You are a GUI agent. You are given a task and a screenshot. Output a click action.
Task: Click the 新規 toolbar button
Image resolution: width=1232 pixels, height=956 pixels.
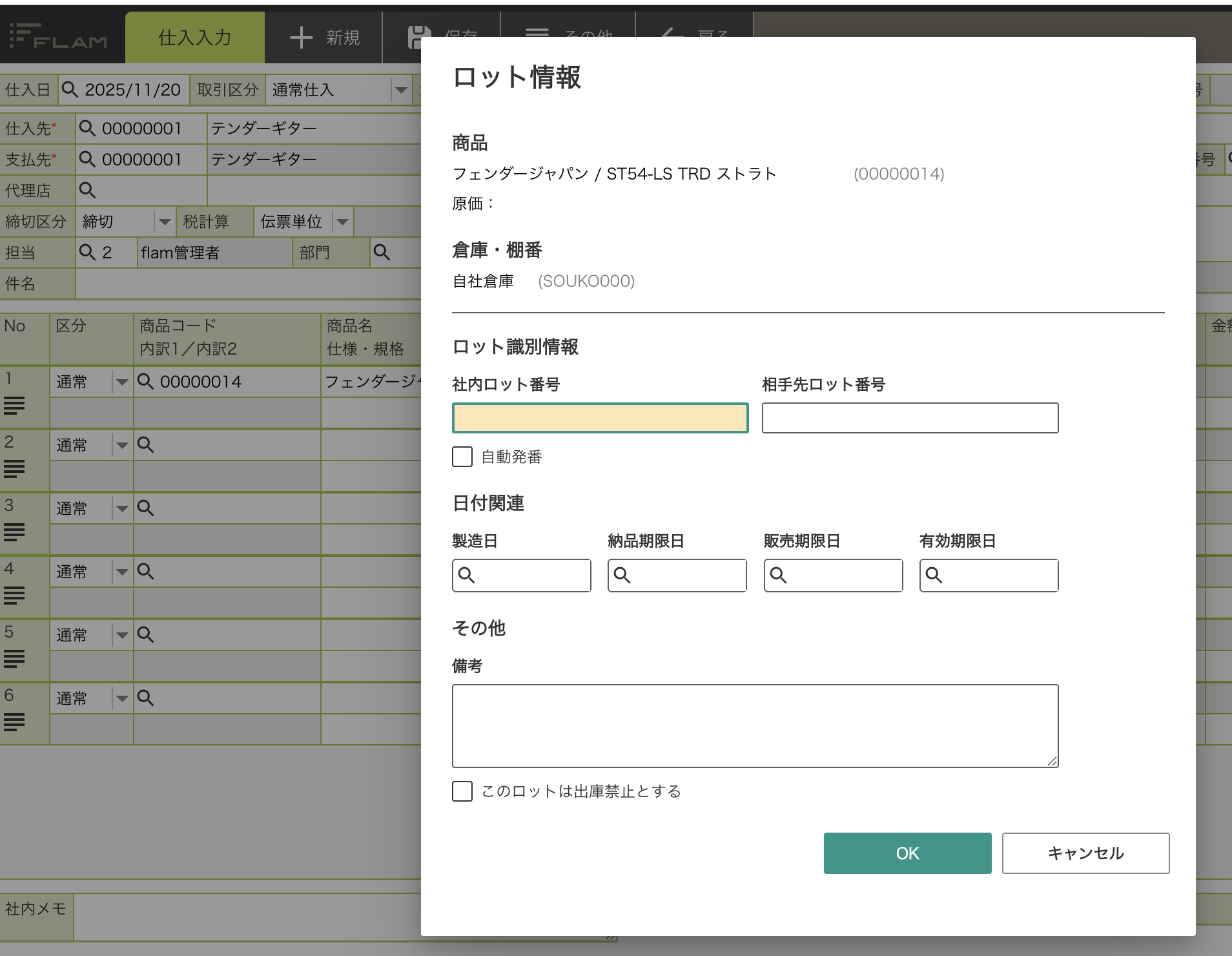tap(324, 37)
